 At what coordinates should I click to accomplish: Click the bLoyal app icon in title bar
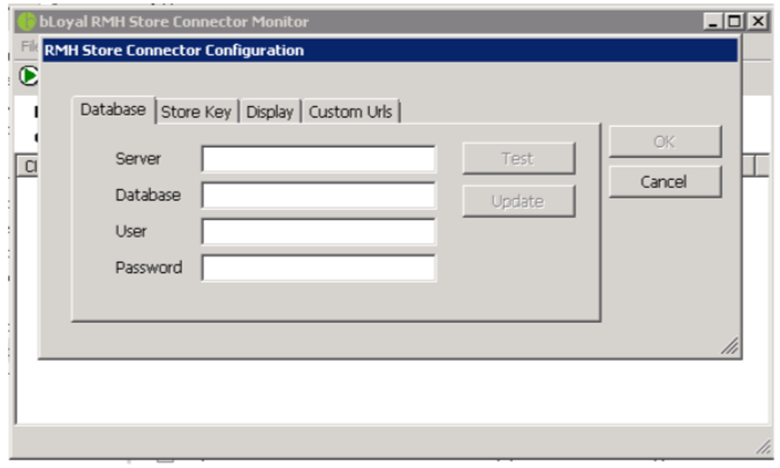[27, 21]
